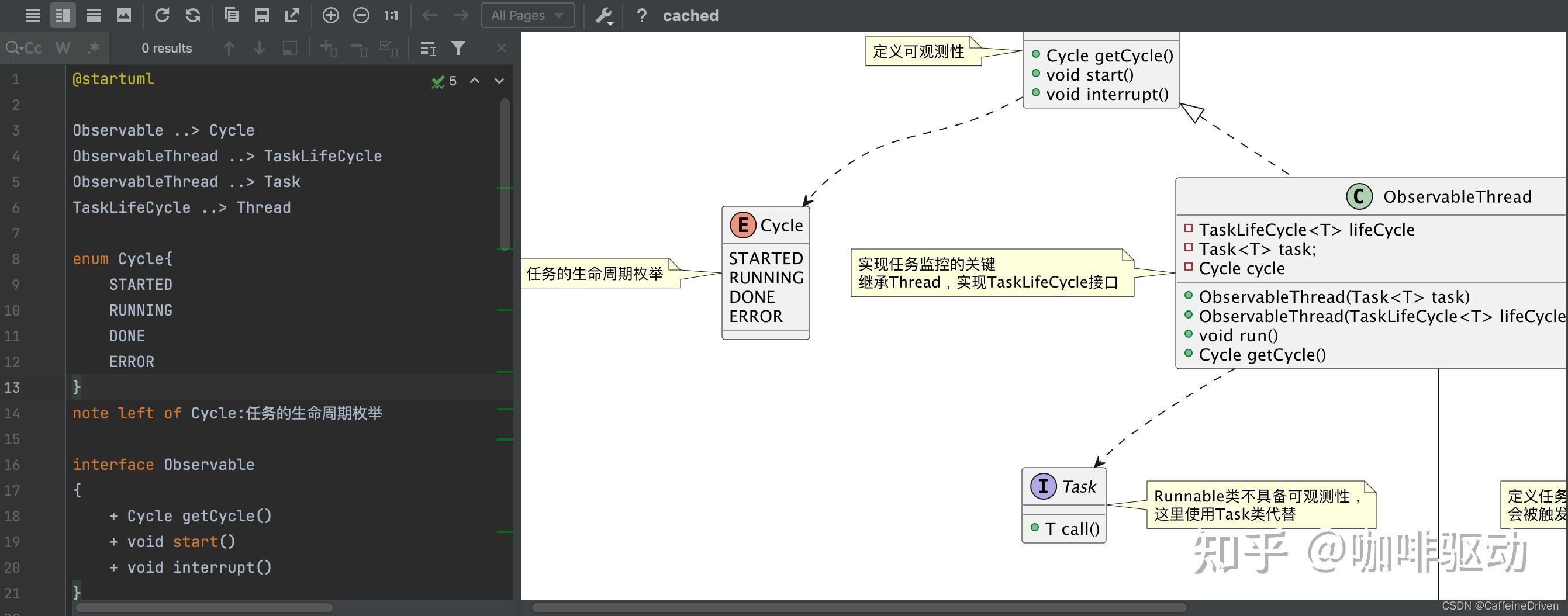Open the All Pages dropdown

coord(527,15)
